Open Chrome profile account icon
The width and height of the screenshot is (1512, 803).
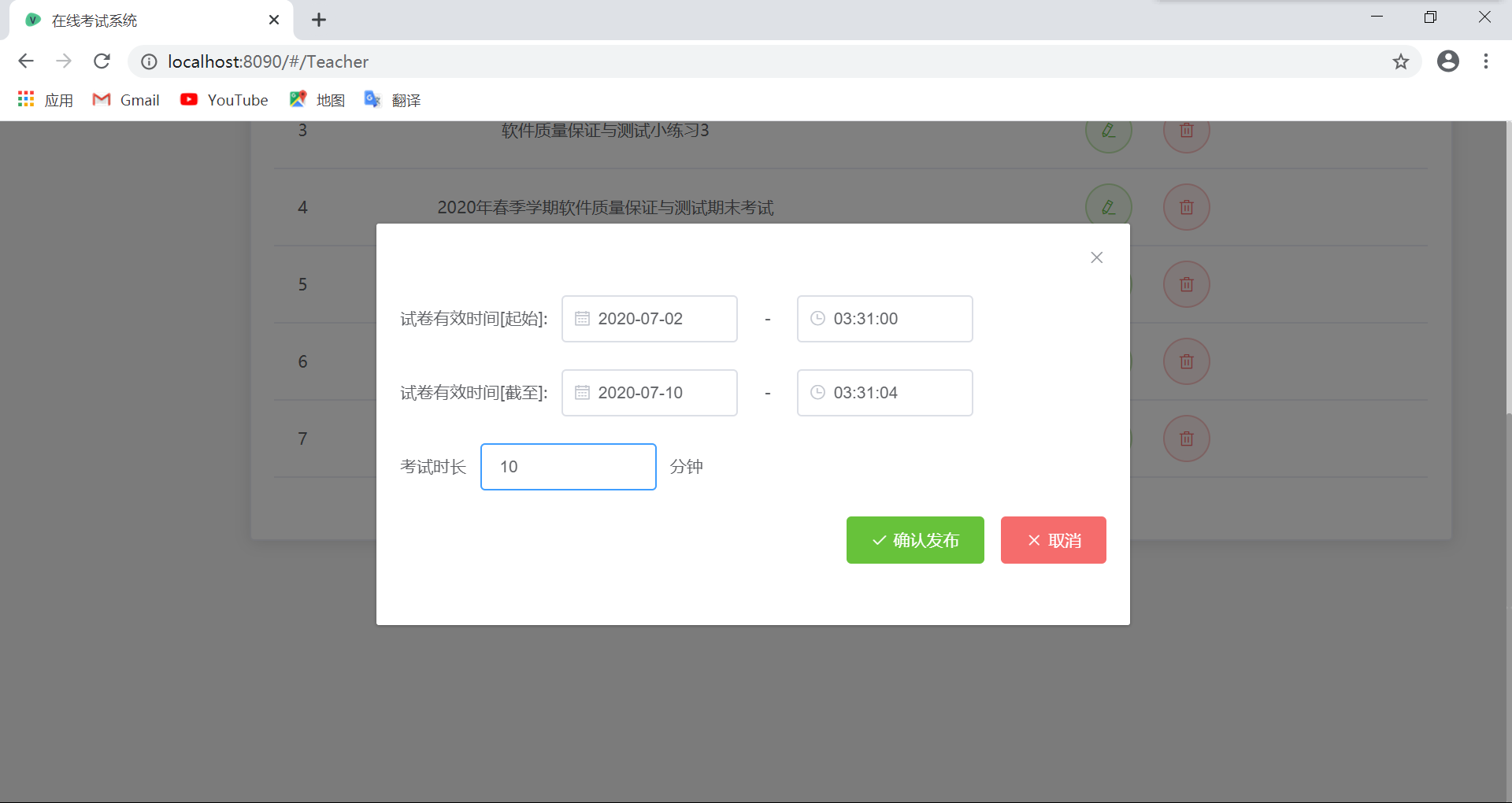tap(1447, 61)
